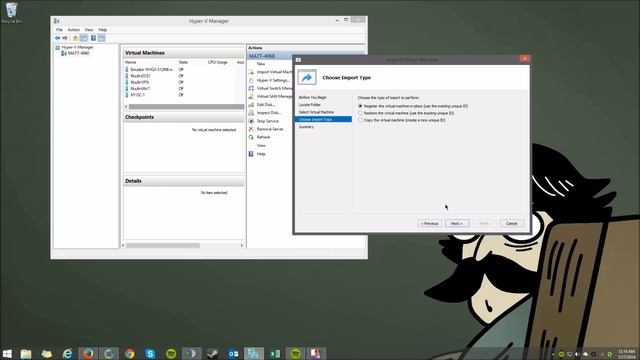Click the blue Help icon in toolbar
640x360 pixels.
click(x=93, y=38)
